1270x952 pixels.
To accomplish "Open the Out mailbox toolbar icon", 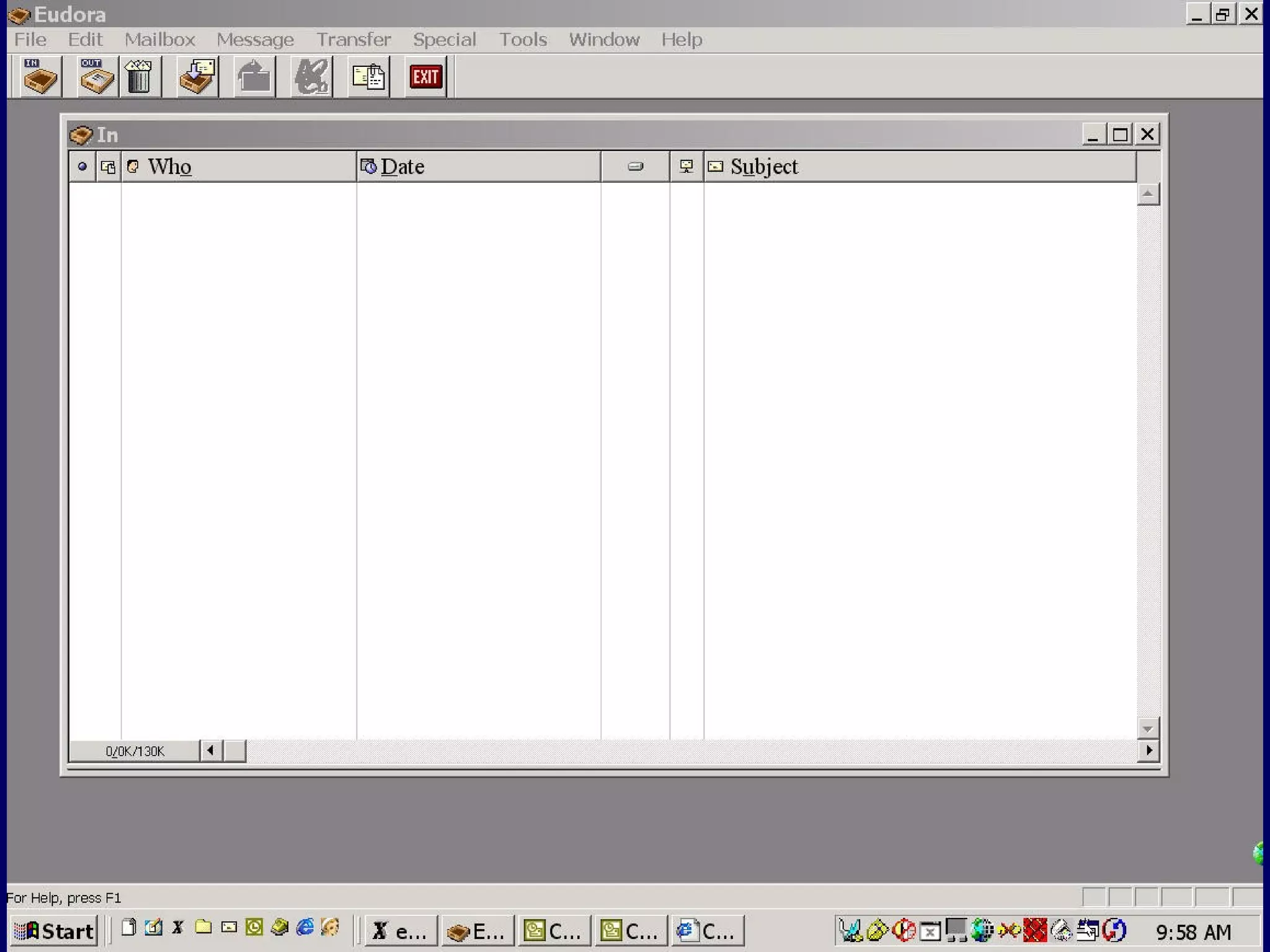I will coord(97,77).
